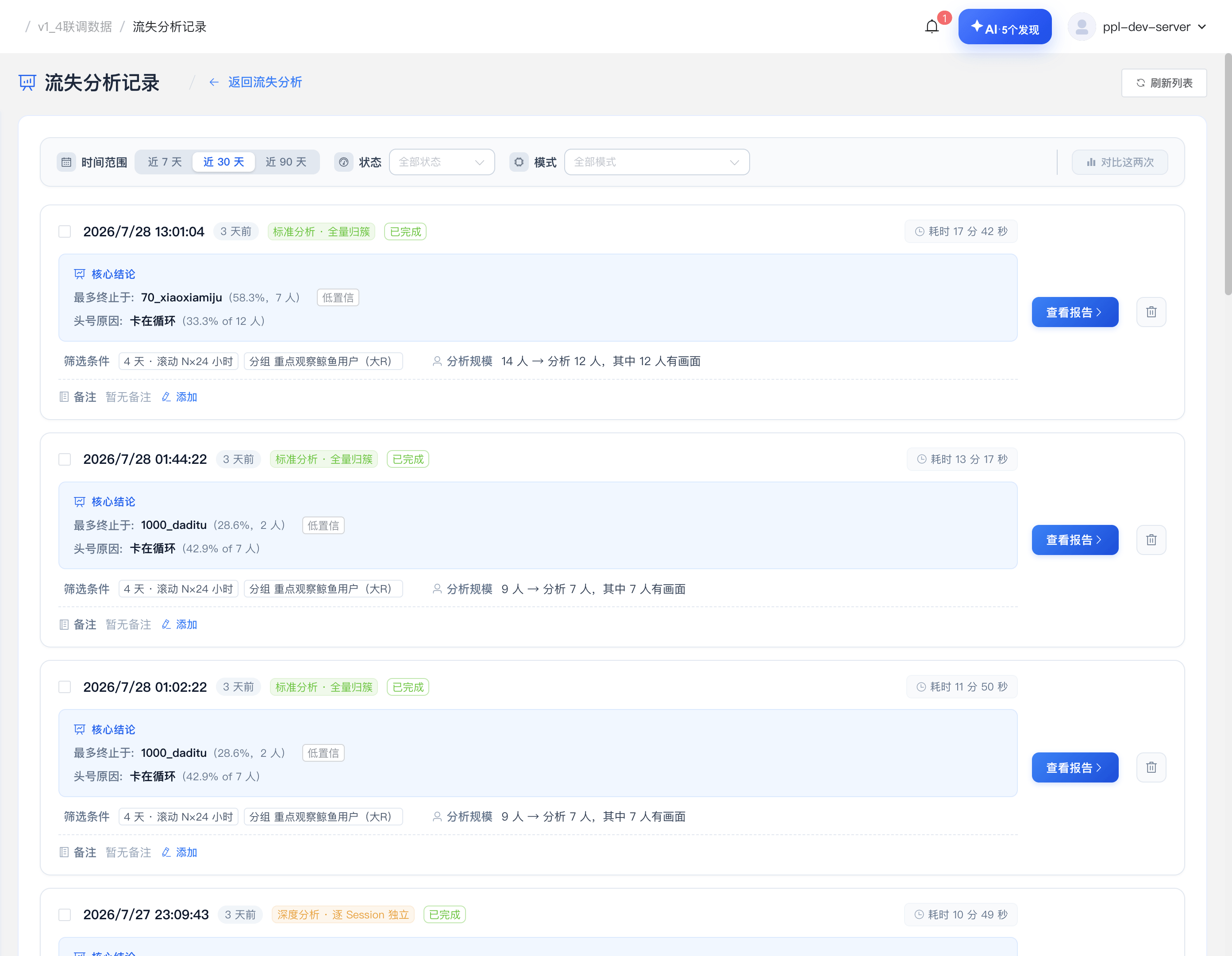Click the 已完成 tag on 23:09:43 record
The image size is (1232, 956).
click(444, 915)
